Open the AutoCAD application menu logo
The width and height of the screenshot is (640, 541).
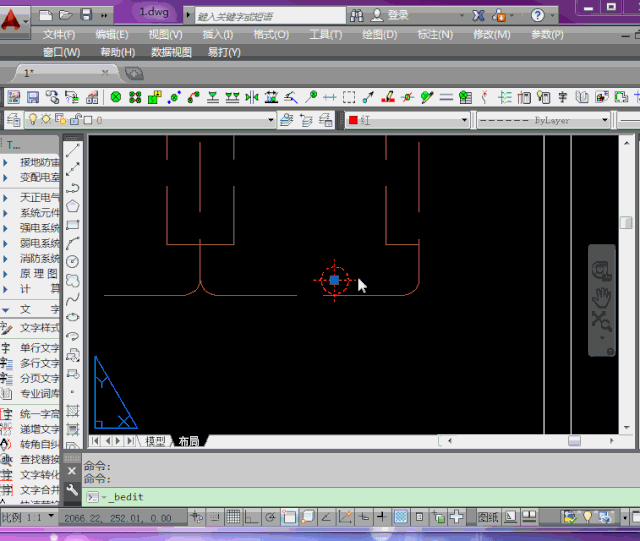14,17
